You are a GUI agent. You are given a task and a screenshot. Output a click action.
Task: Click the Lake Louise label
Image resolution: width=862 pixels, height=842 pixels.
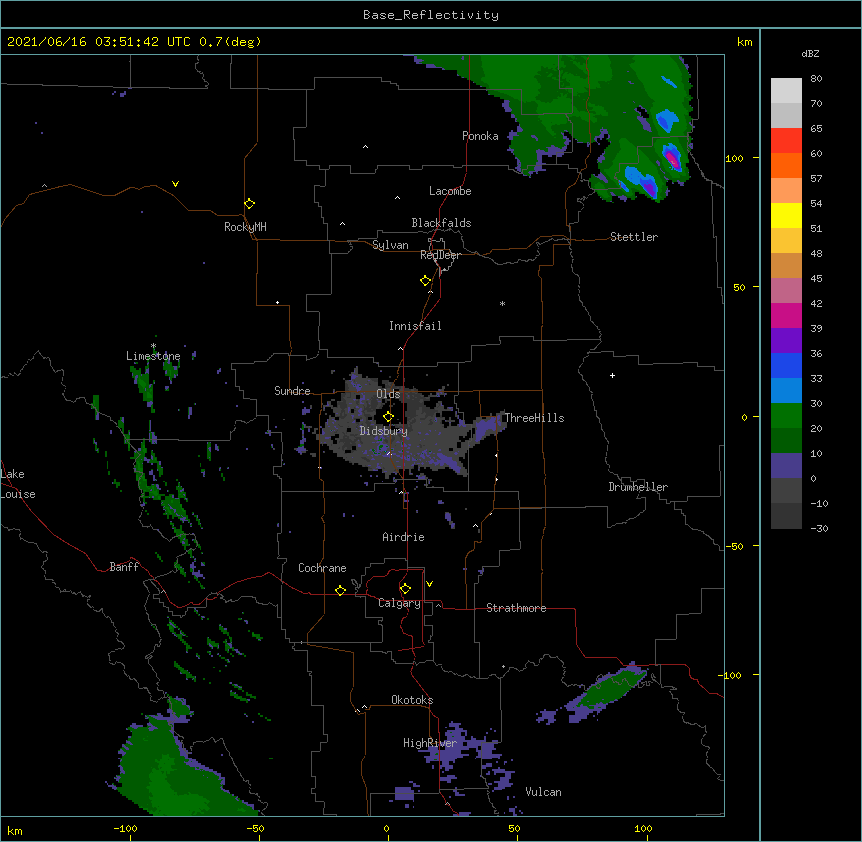point(18,484)
